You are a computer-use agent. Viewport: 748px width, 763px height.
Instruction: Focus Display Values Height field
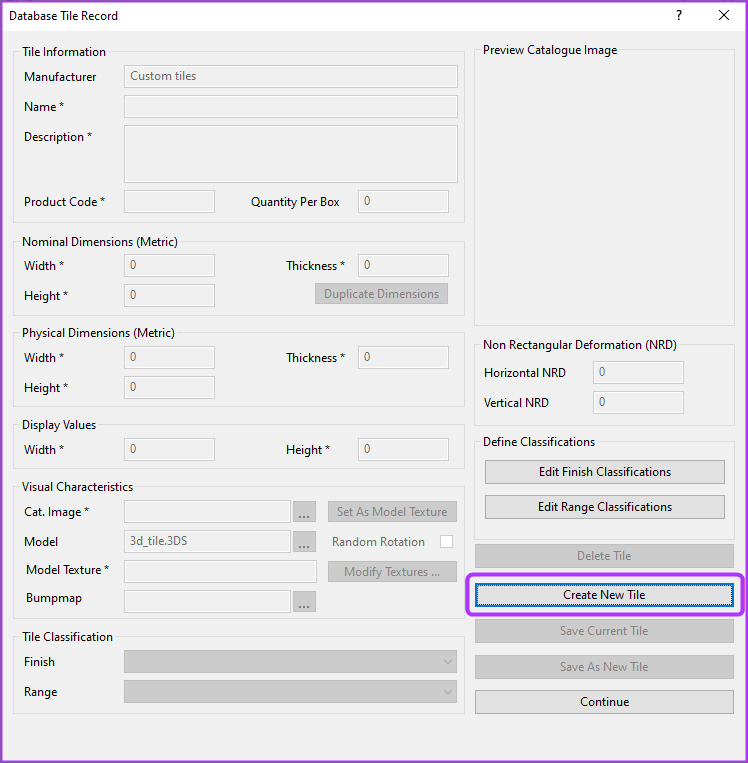coord(403,449)
